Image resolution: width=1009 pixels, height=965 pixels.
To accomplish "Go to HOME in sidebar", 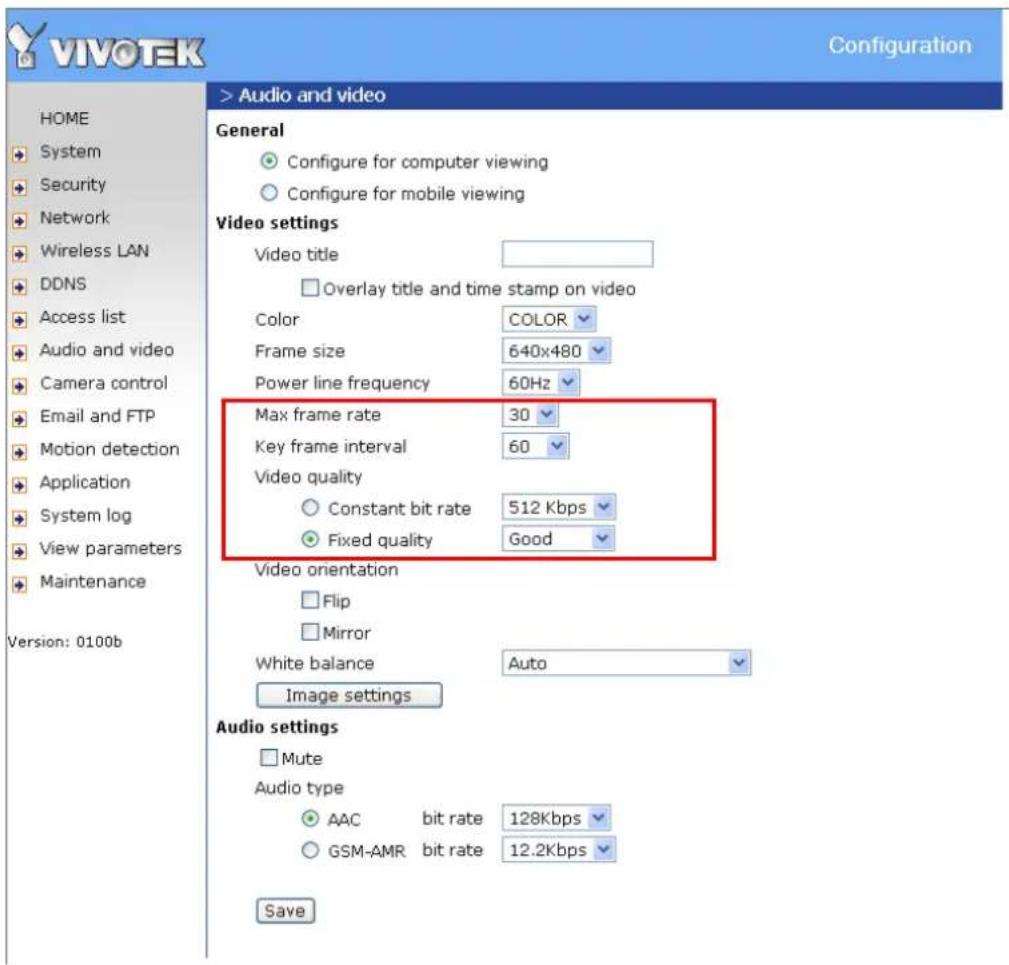I will [x=64, y=118].
